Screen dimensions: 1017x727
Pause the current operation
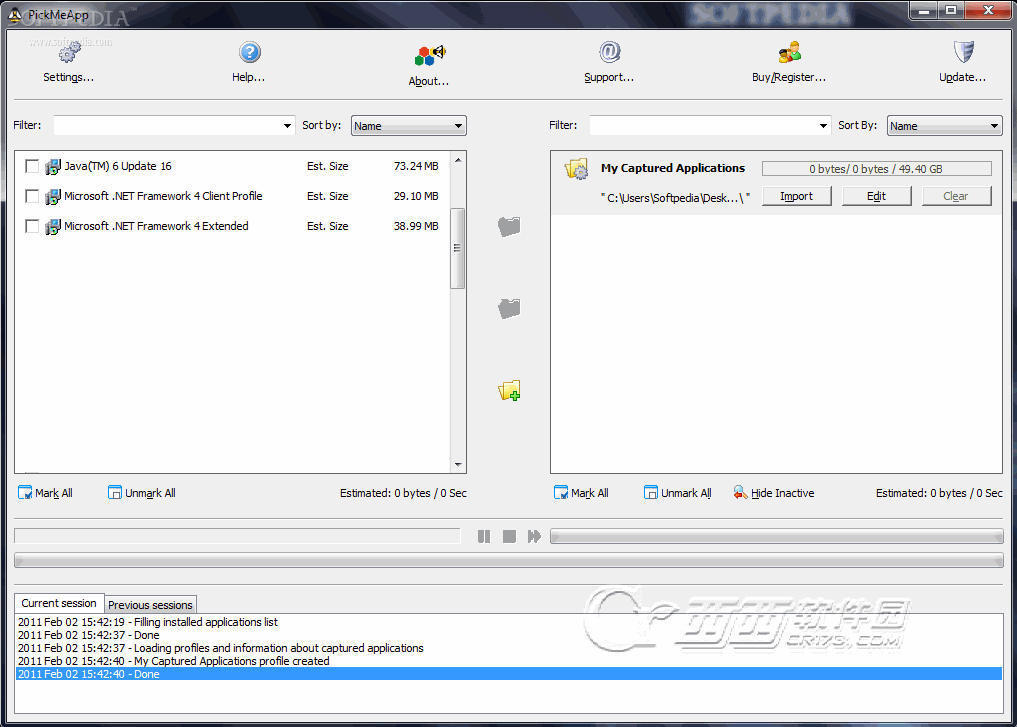point(484,536)
